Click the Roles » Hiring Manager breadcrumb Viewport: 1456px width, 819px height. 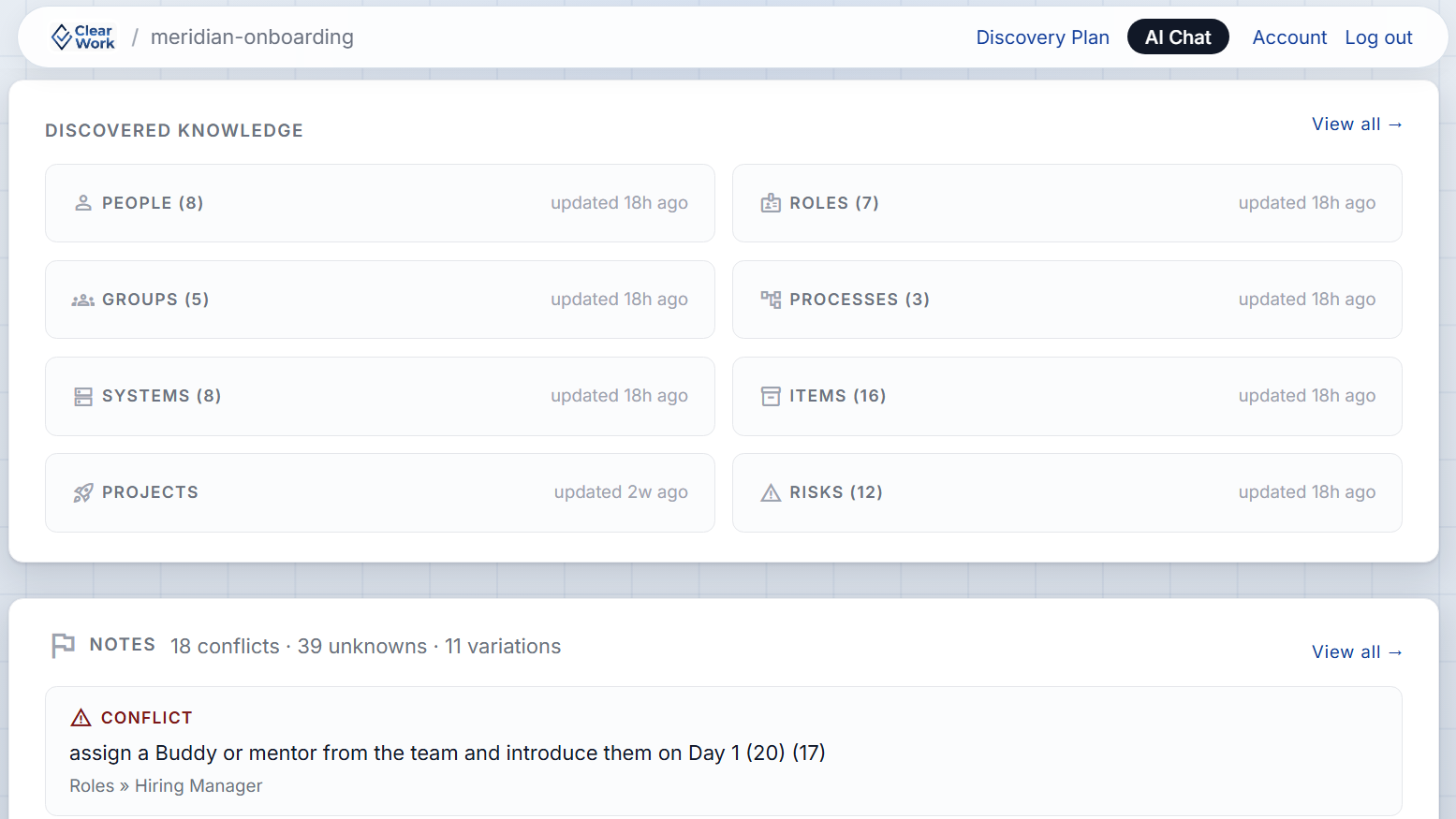tap(166, 786)
